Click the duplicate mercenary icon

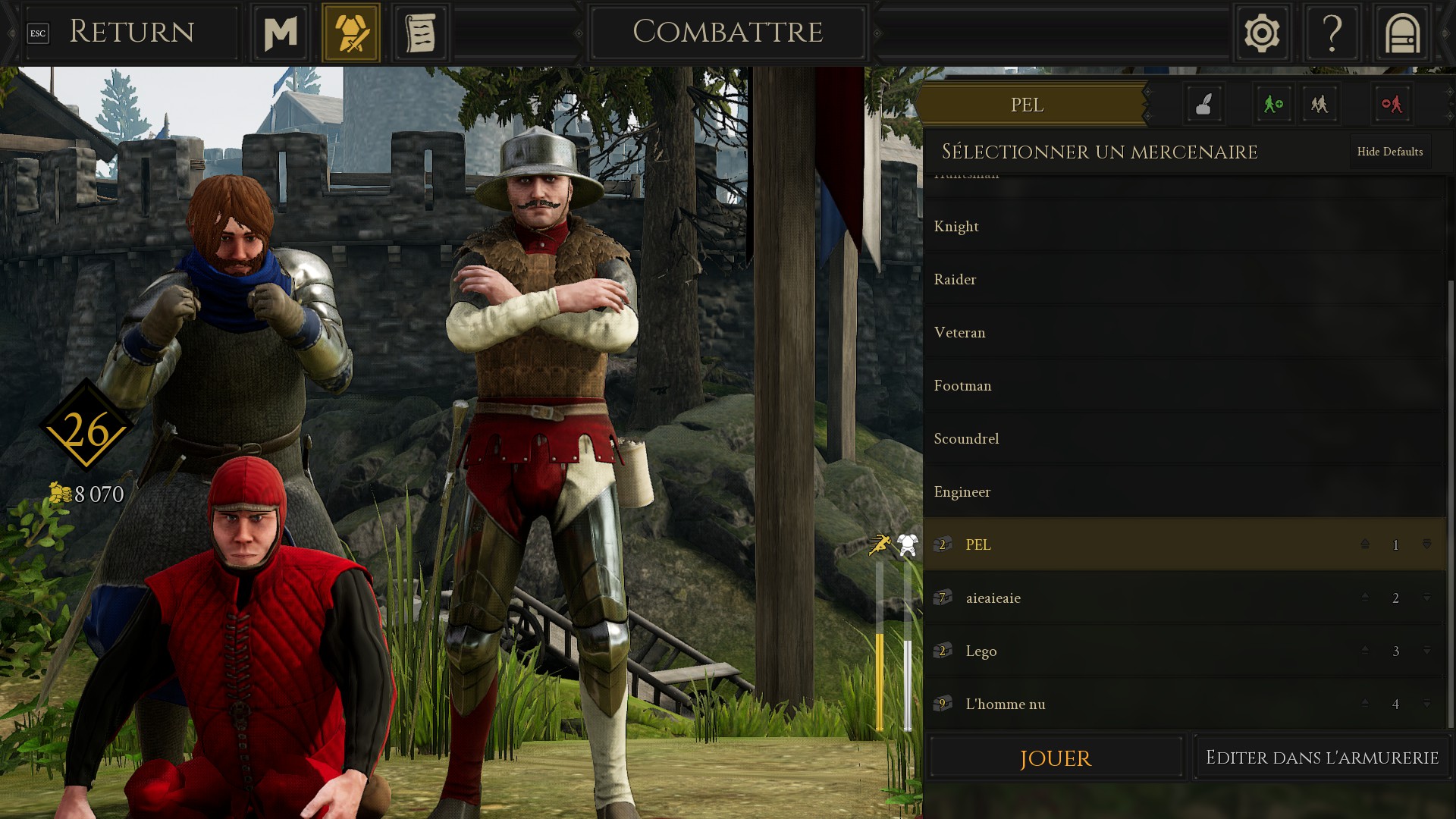point(1320,104)
